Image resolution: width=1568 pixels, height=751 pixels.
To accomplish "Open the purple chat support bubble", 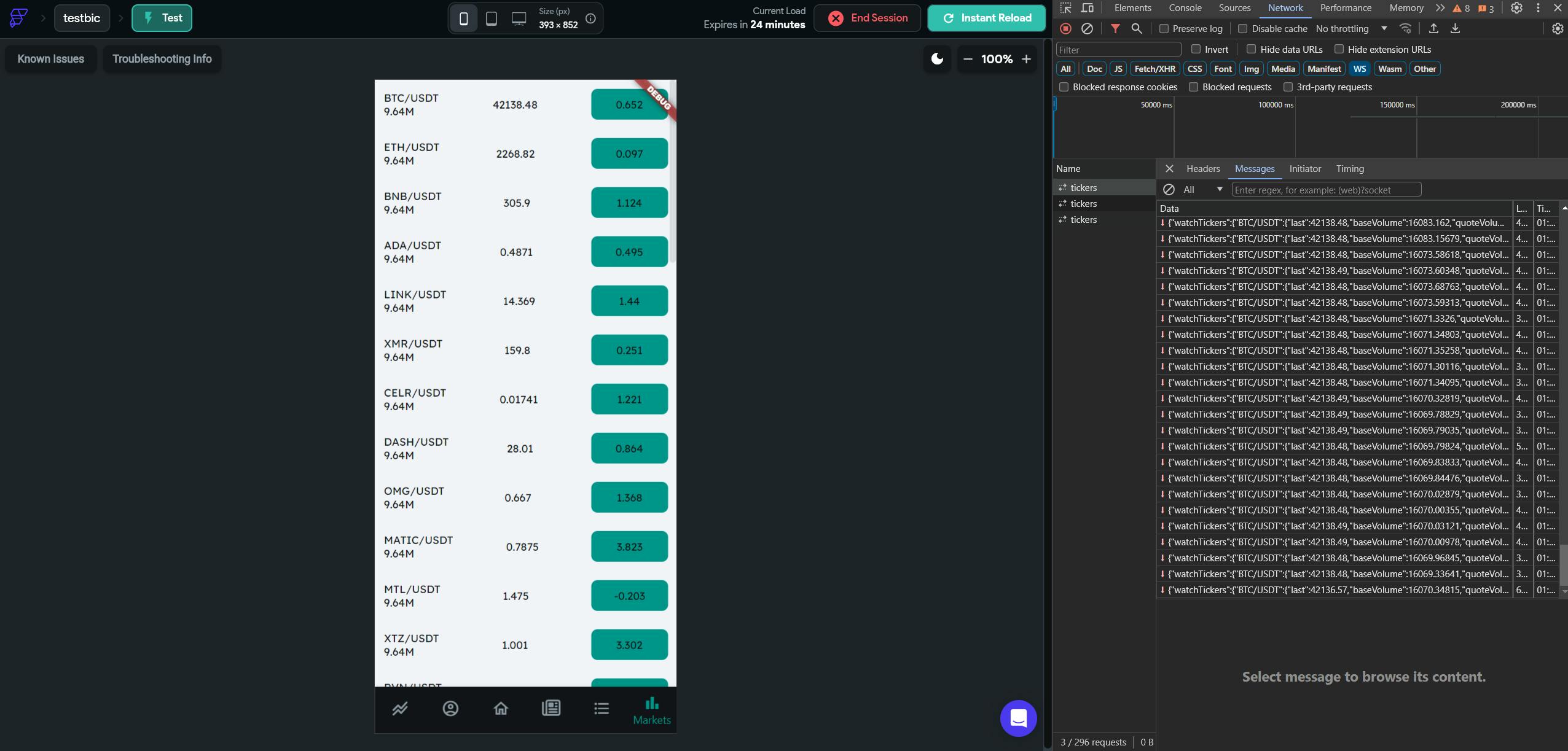I will point(1018,718).
